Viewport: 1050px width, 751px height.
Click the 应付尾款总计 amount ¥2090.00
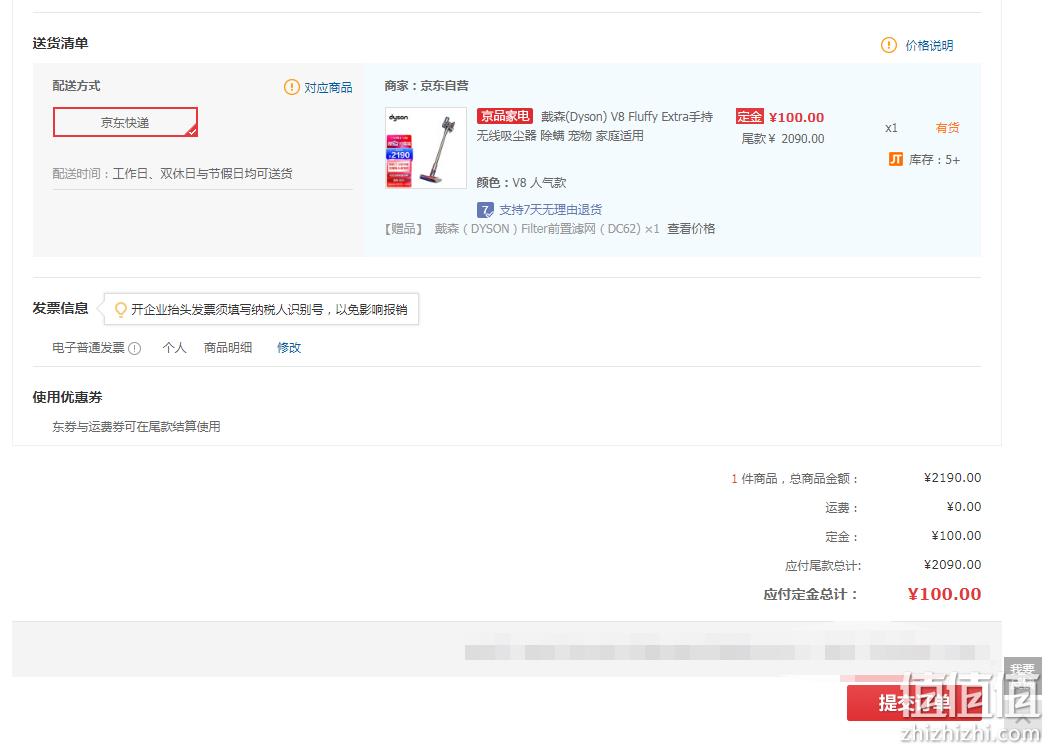952,565
